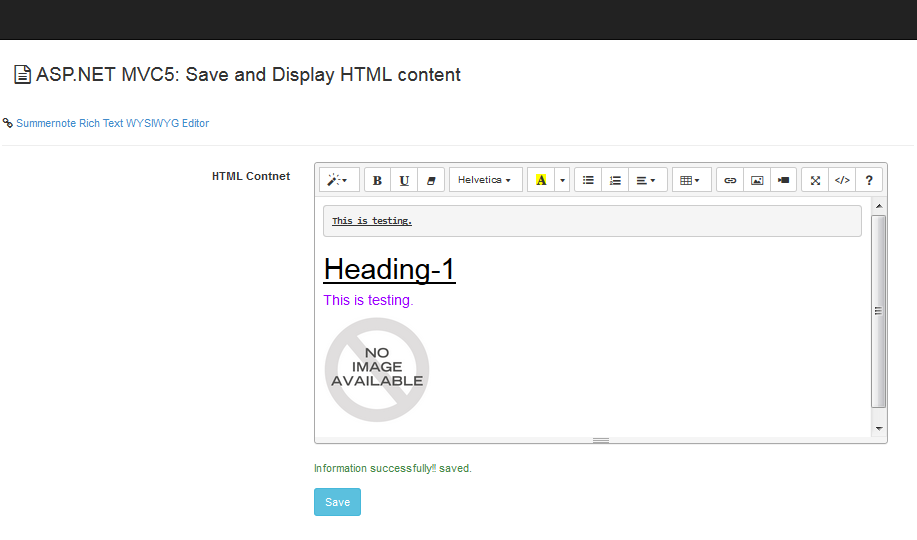917x540 pixels.
Task: Open the editor help dialog
Action: pyautogui.click(x=869, y=180)
